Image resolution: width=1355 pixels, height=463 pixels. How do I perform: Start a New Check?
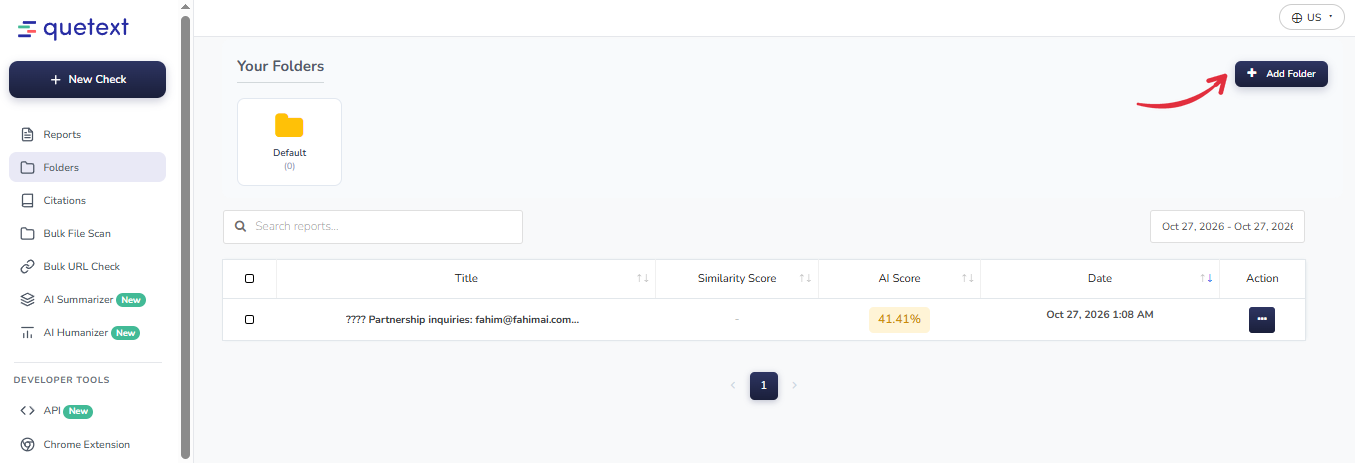click(x=88, y=79)
